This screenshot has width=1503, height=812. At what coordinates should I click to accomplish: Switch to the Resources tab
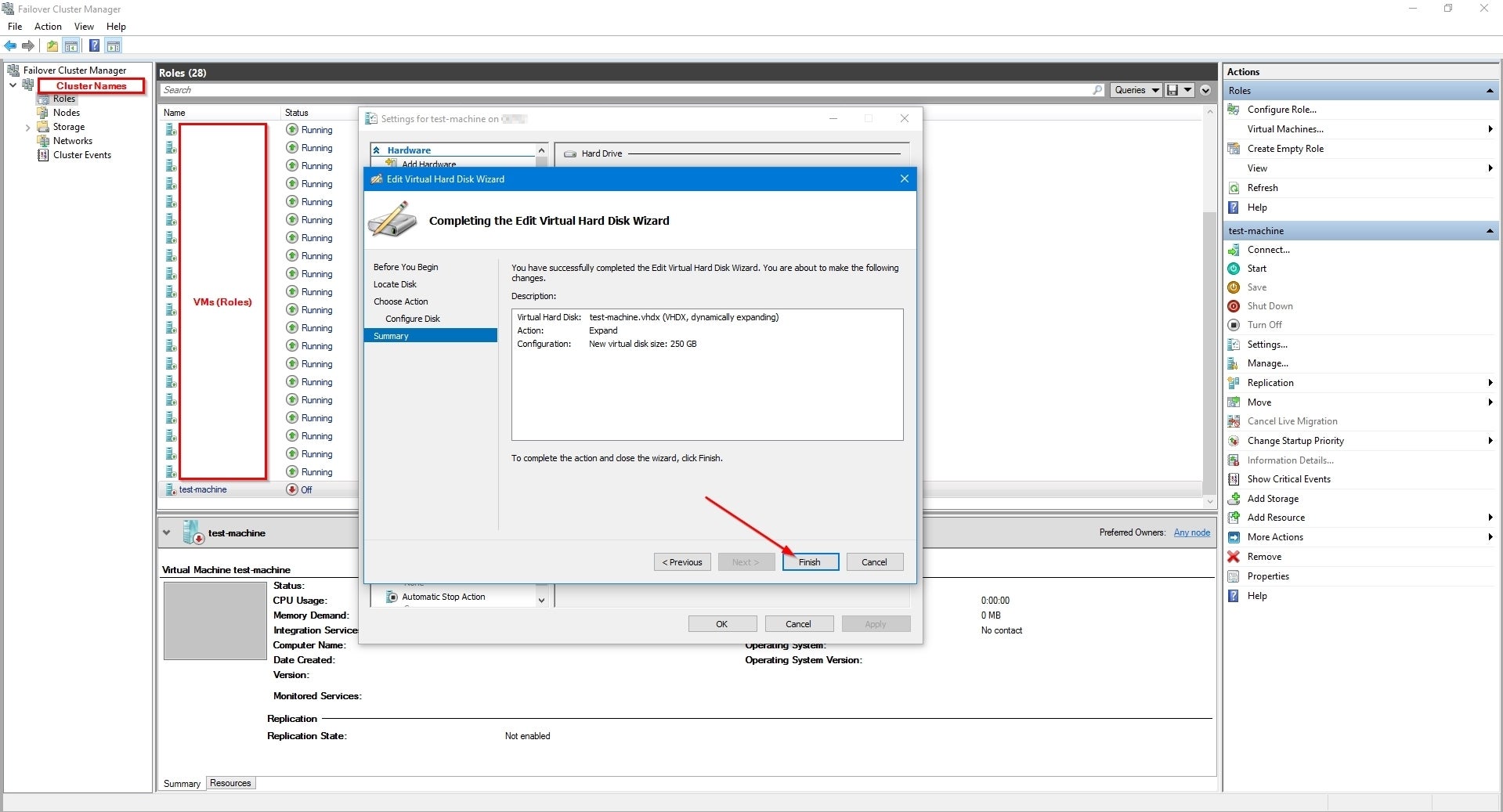[230, 783]
